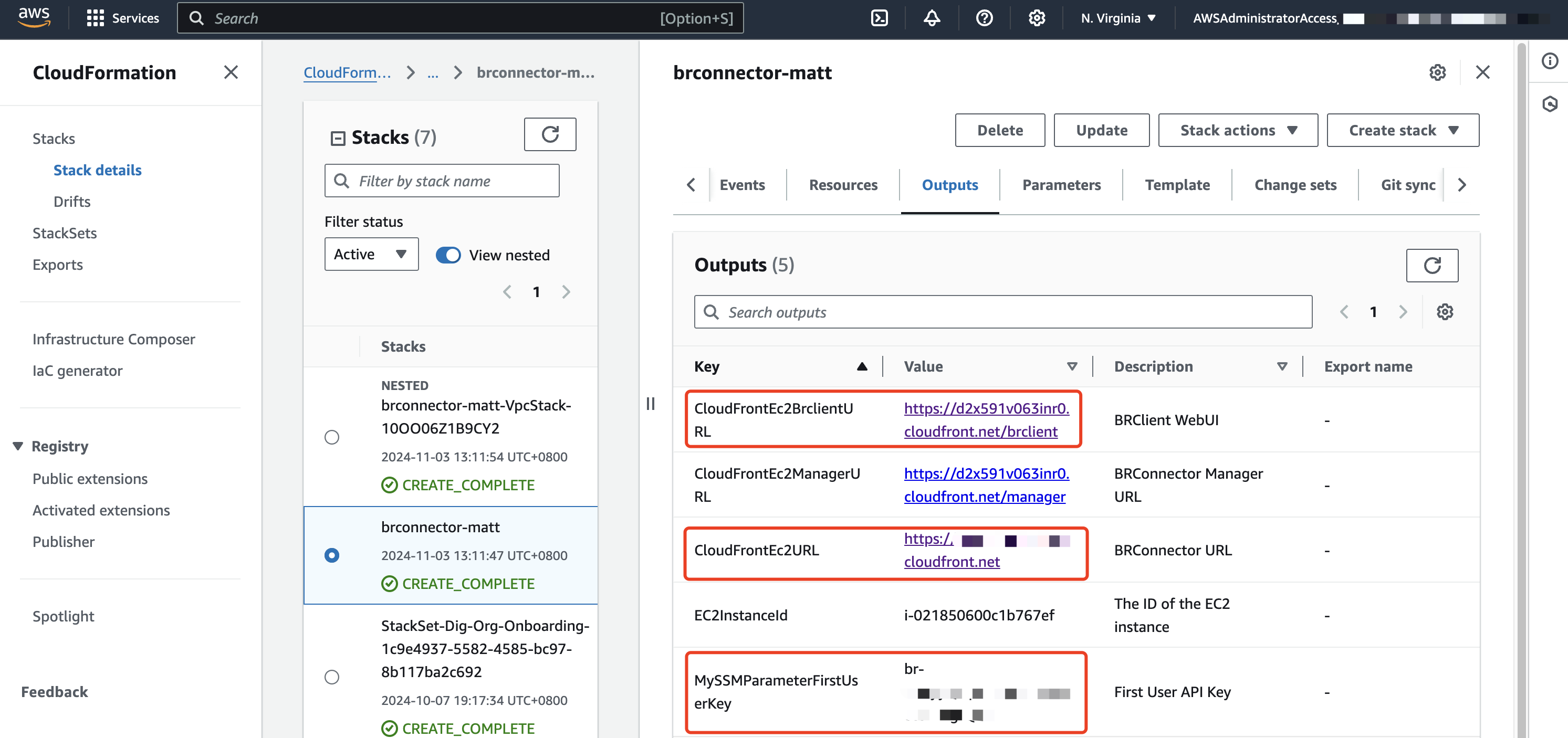Screen dimensions: 1568x738
Task: Open console settings gear in top bar
Action: [1036, 18]
